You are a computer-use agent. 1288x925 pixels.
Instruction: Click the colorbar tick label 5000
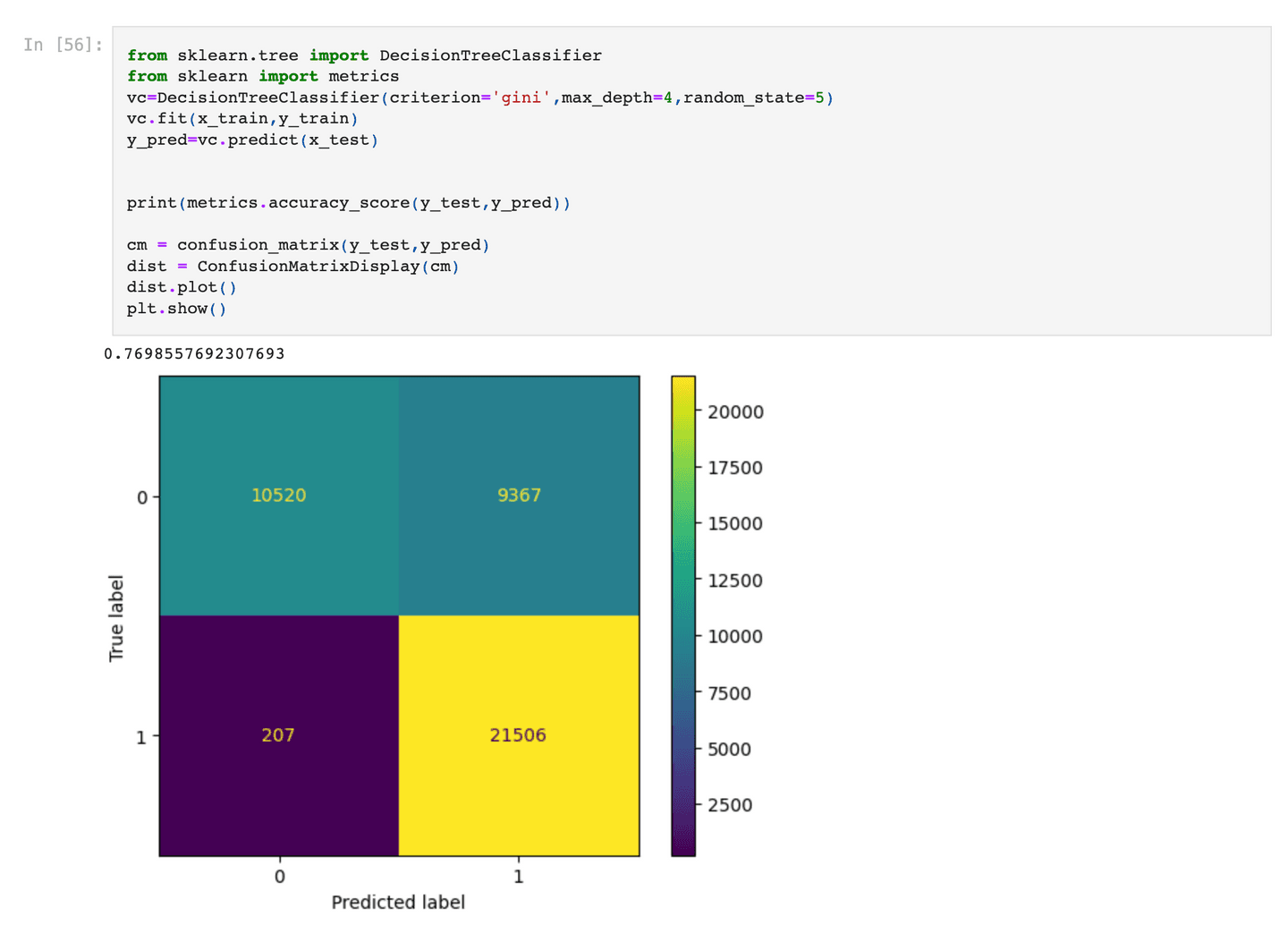click(730, 750)
